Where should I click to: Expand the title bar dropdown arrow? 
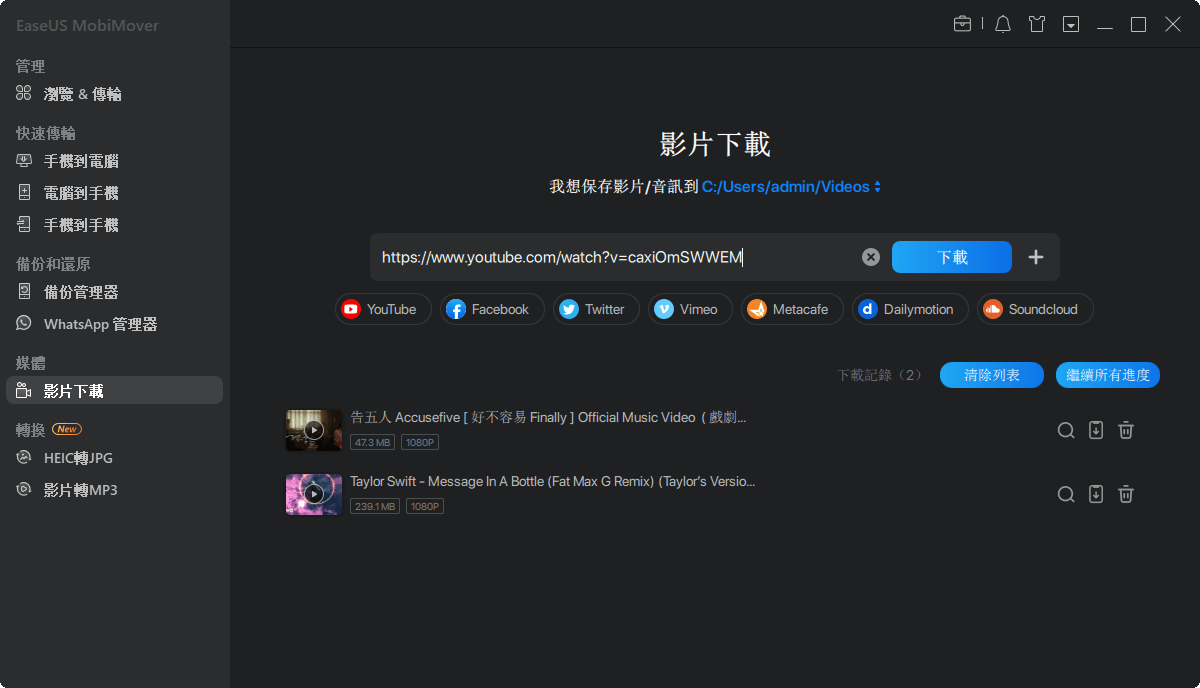(x=1070, y=23)
